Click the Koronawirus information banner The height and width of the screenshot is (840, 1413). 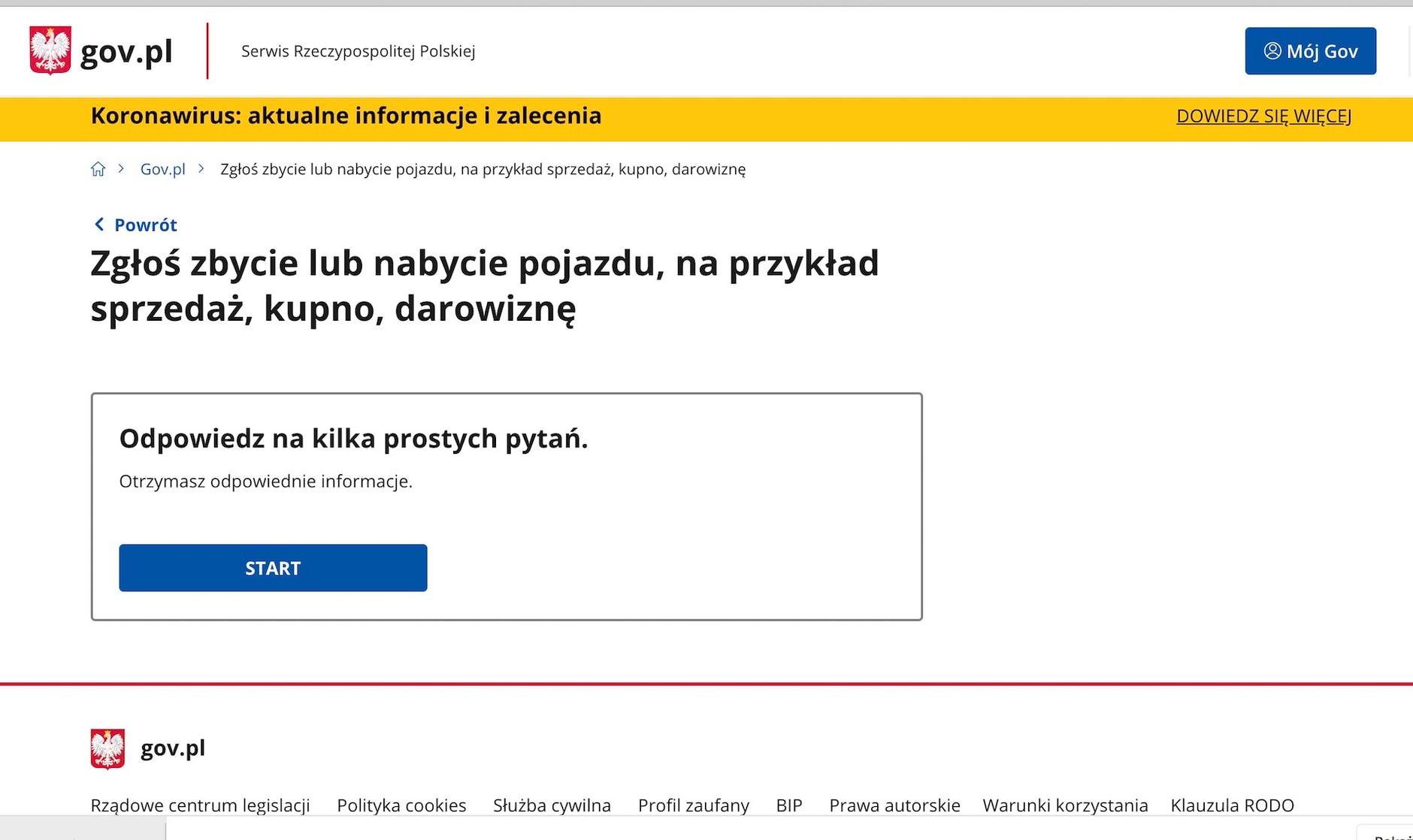coord(345,116)
